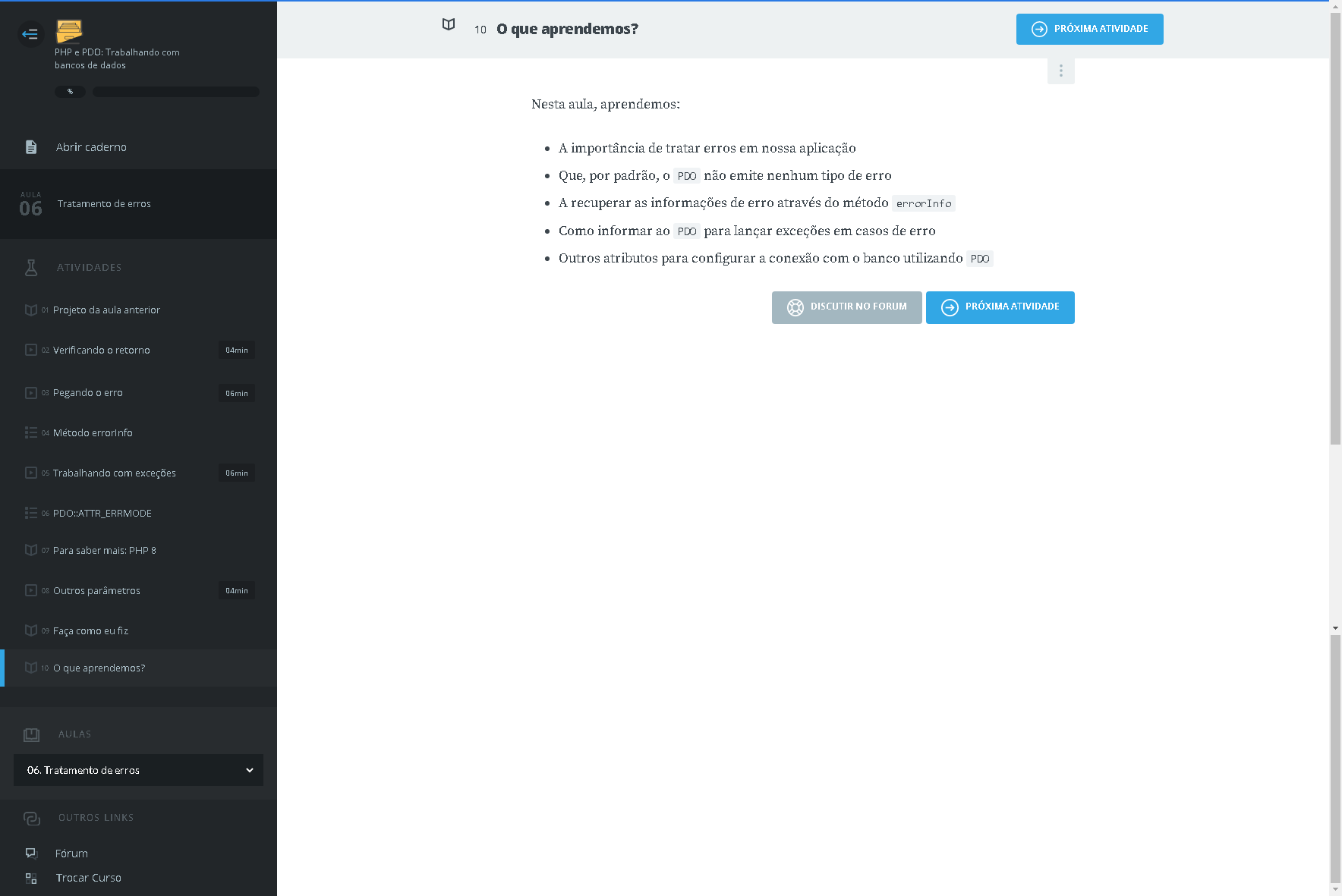This screenshot has width=1342, height=896.
Task: Click the lifebuoy icon on Discutir no Forum
Action: pyautogui.click(x=795, y=307)
